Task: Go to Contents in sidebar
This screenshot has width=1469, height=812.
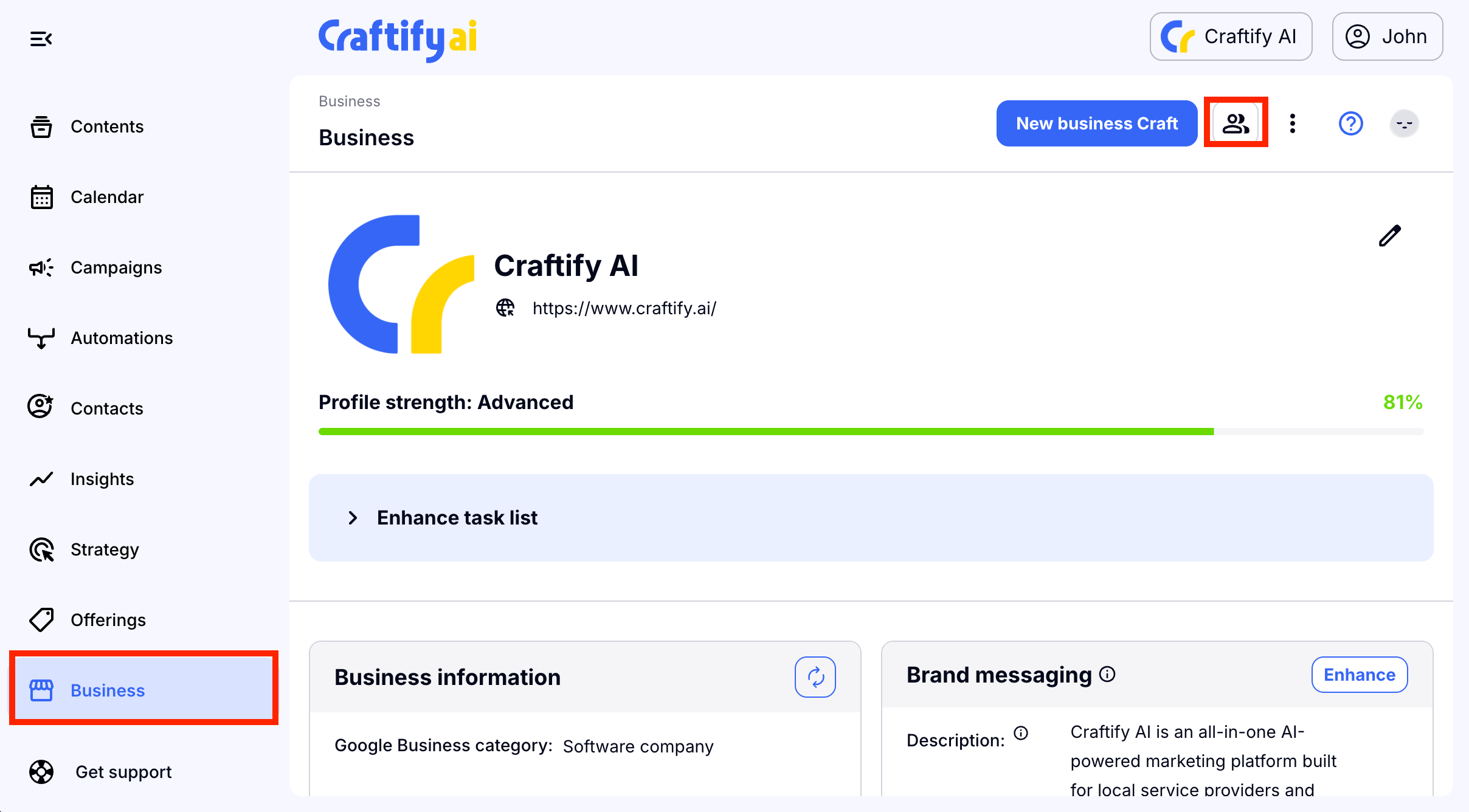Action: coord(107,126)
